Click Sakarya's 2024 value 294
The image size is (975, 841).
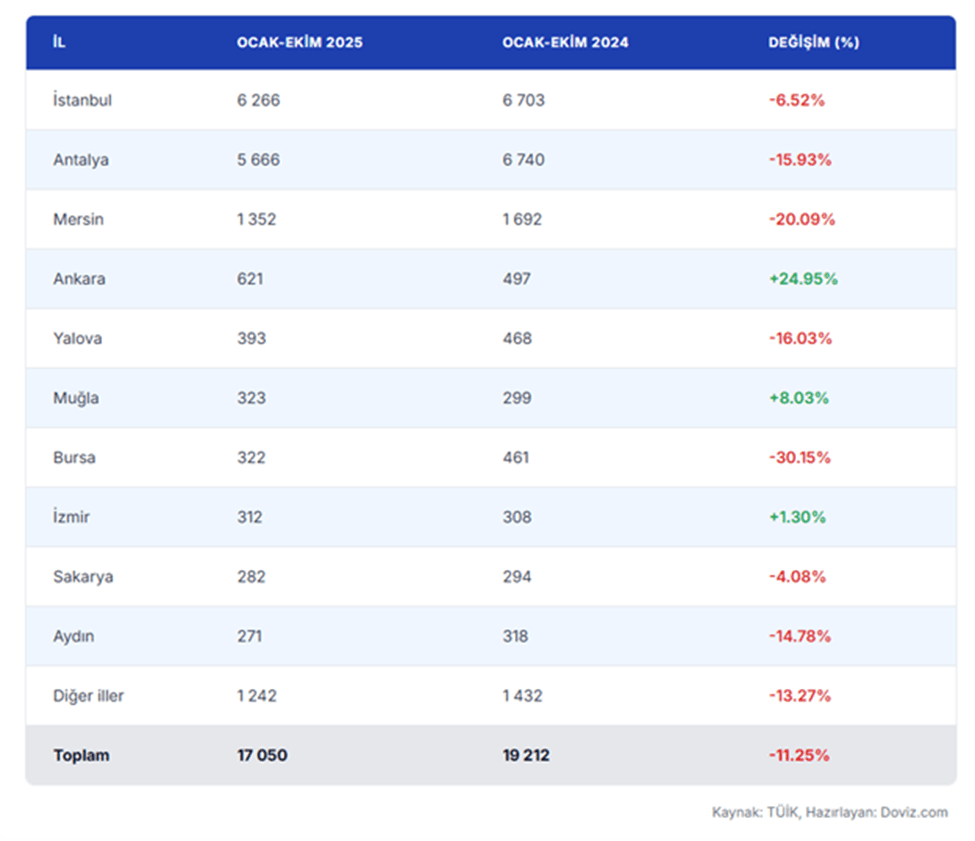pos(517,577)
